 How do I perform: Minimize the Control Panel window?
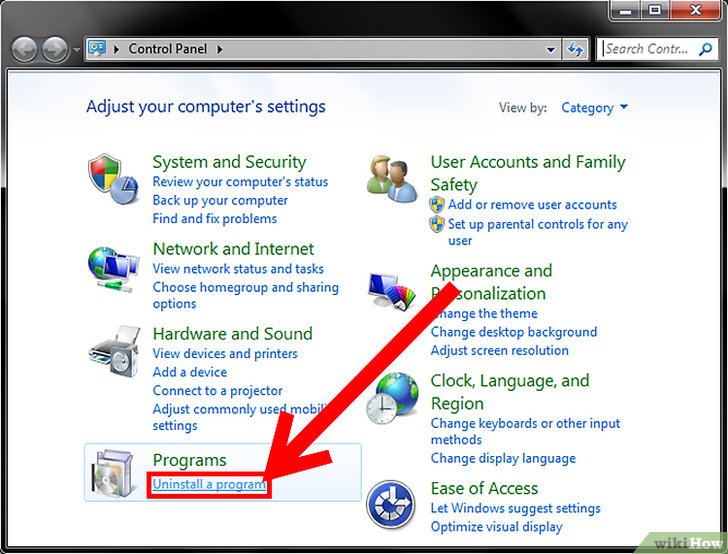point(625,10)
